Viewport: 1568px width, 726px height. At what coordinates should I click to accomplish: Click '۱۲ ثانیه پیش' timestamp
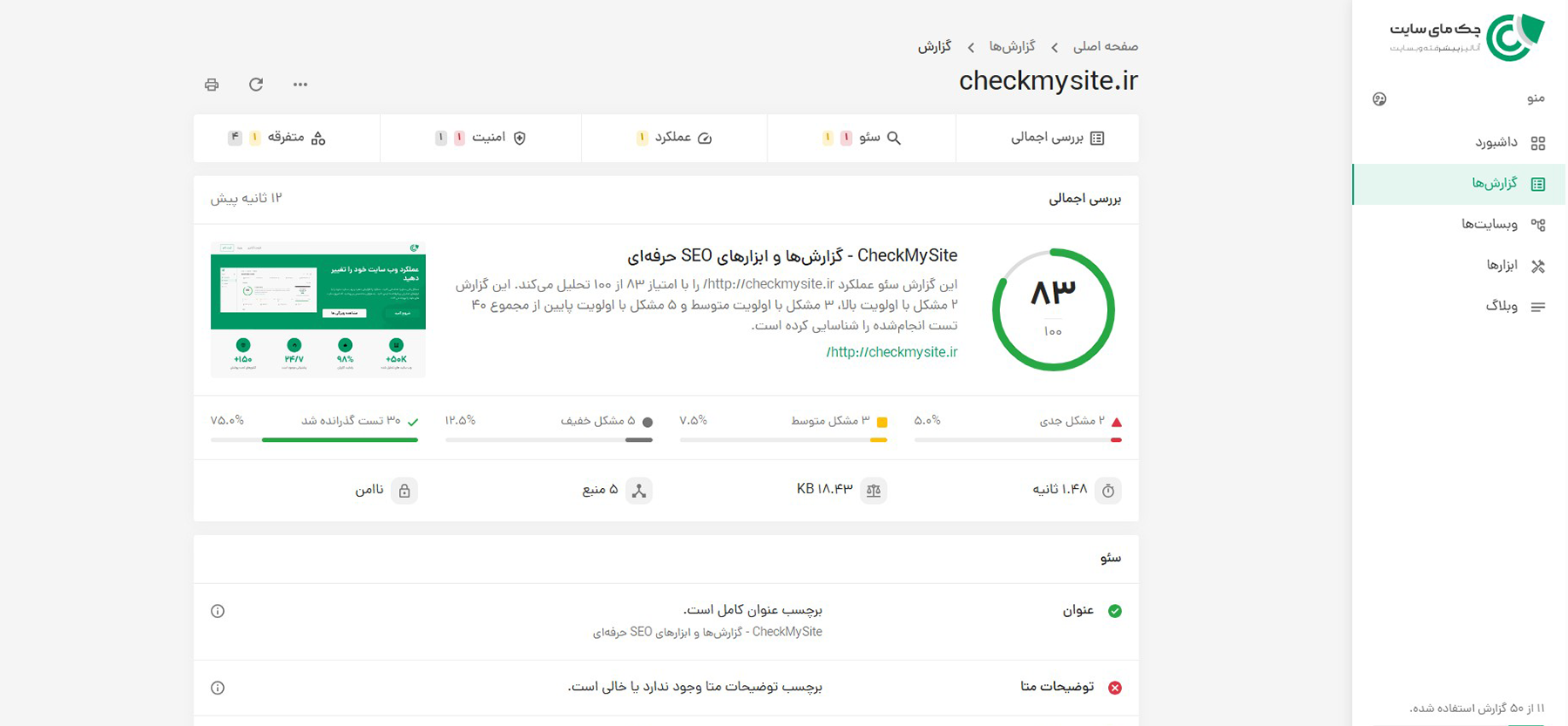[247, 199]
